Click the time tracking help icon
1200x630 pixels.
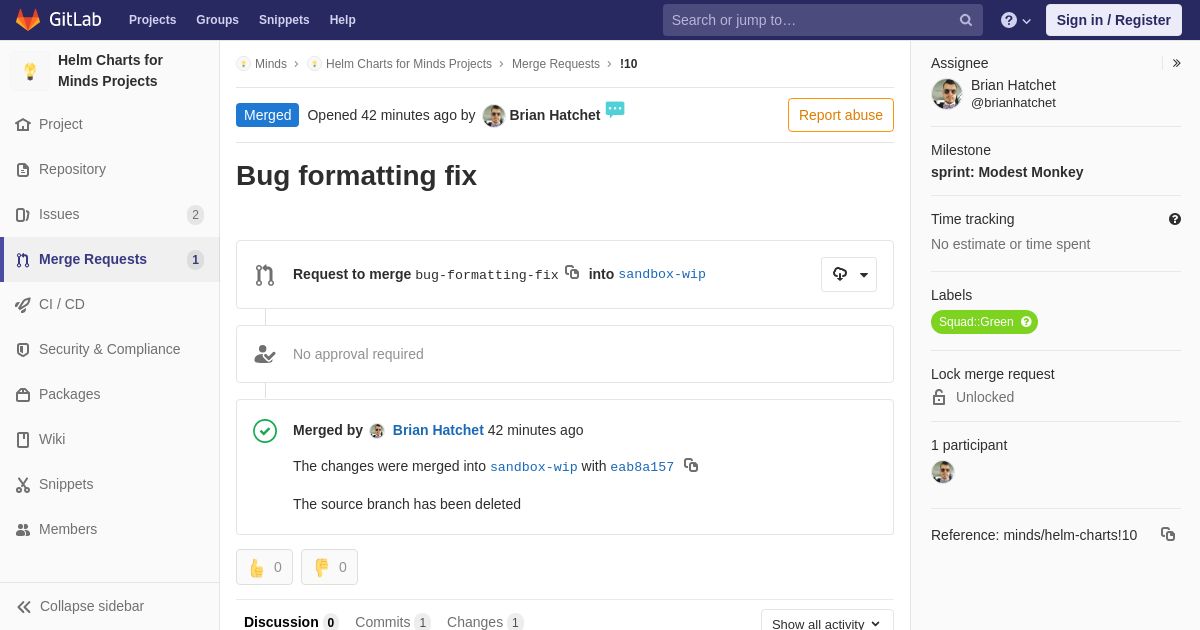click(x=1175, y=219)
